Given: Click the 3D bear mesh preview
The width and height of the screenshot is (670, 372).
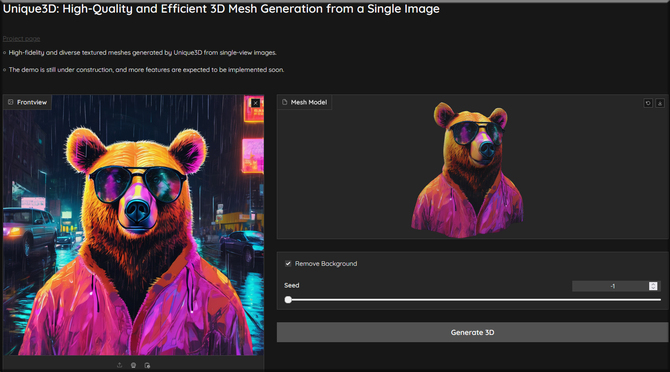Looking at the screenshot, I should click(467, 169).
